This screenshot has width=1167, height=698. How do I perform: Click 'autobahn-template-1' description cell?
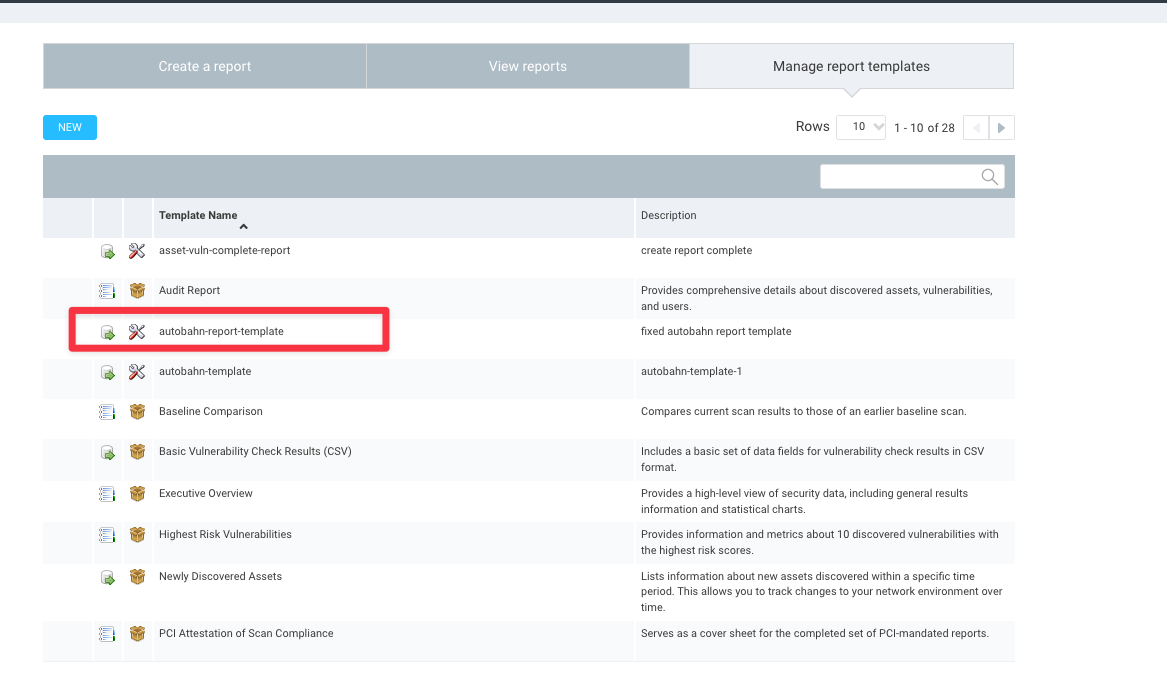tap(691, 371)
